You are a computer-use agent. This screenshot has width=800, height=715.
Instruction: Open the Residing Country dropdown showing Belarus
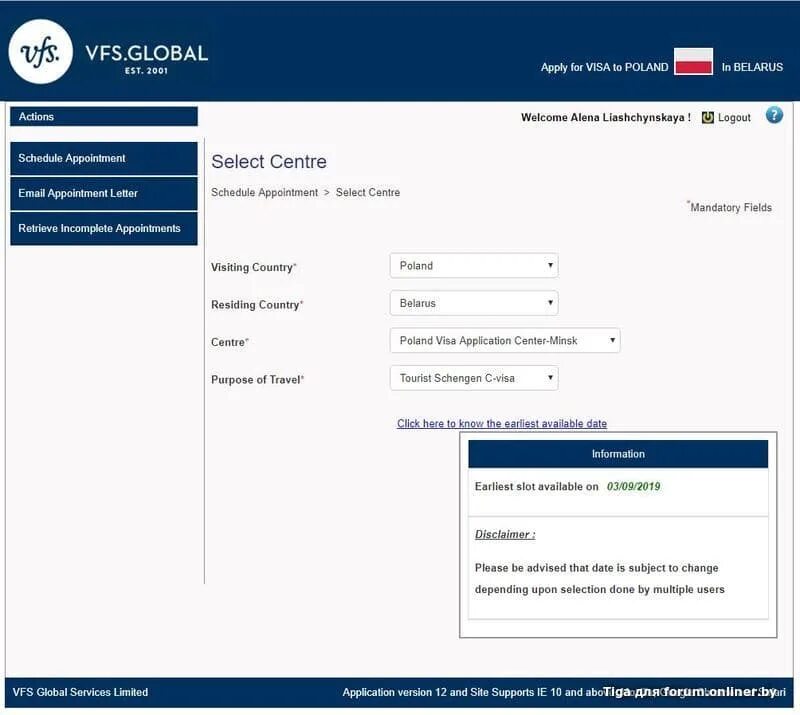pyautogui.click(x=474, y=303)
